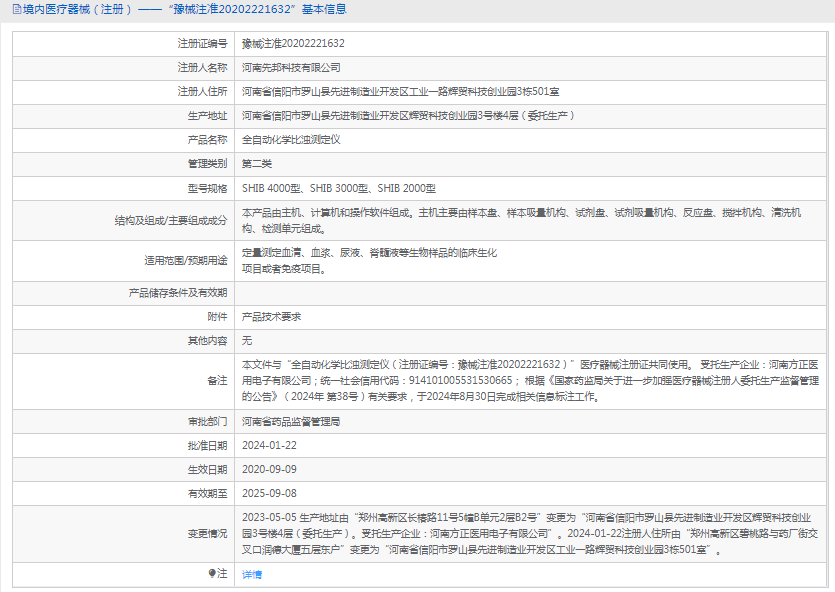Select the structure description starting 本产品由主机
The image size is (835, 592).
[x=521, y=220]
